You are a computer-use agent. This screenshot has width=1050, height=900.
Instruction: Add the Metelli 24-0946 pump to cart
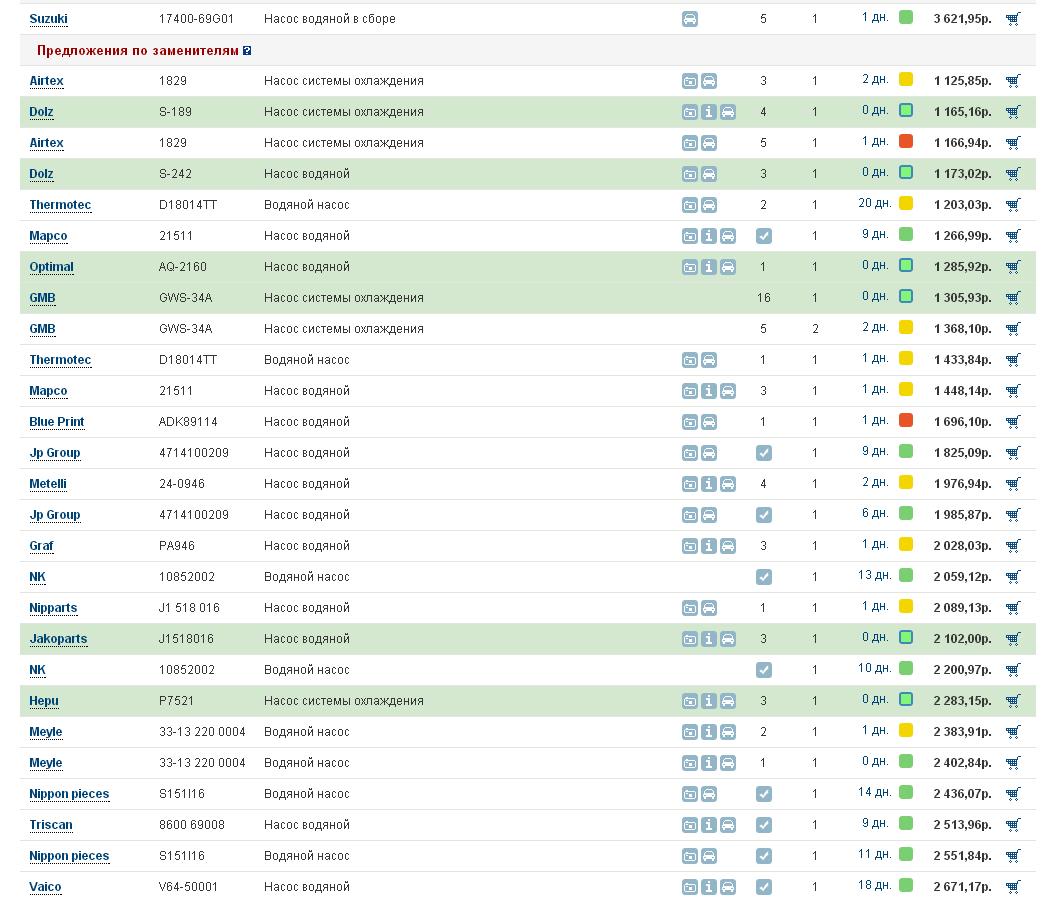pos(1013,484)
